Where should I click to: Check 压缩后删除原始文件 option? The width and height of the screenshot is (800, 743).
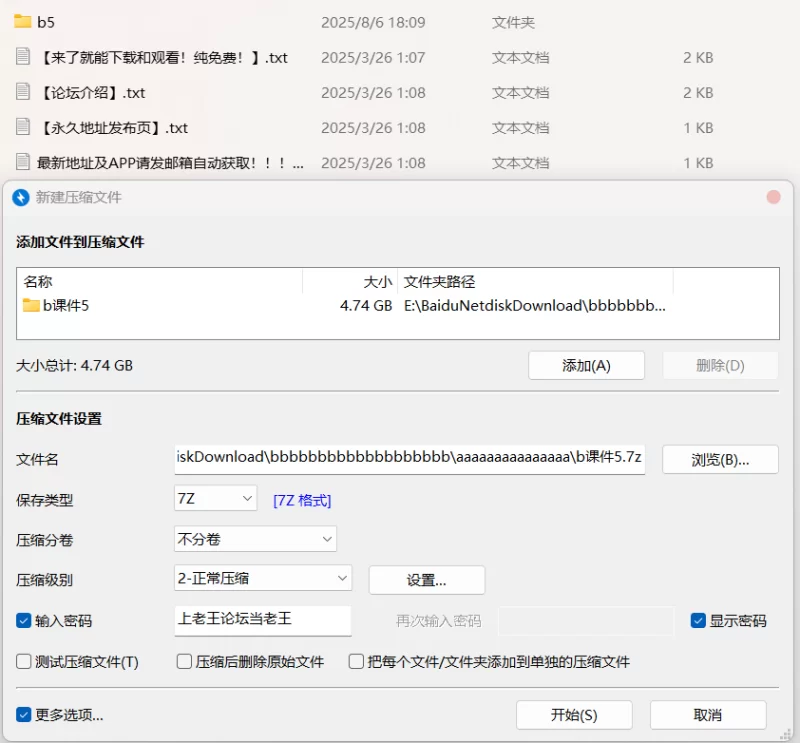(x=184, y=662)
